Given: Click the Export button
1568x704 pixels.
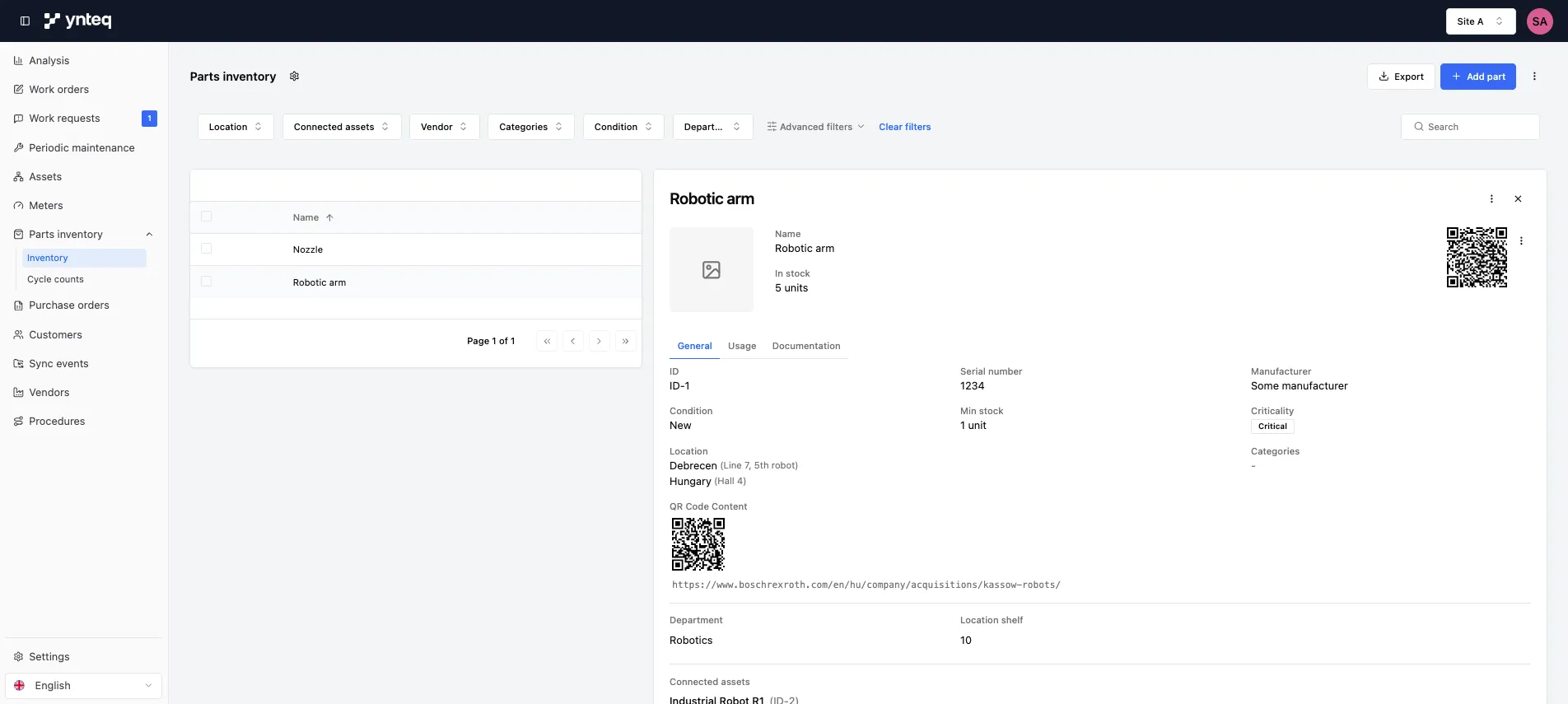Looking at the screenshot, I should (1401, 77).
